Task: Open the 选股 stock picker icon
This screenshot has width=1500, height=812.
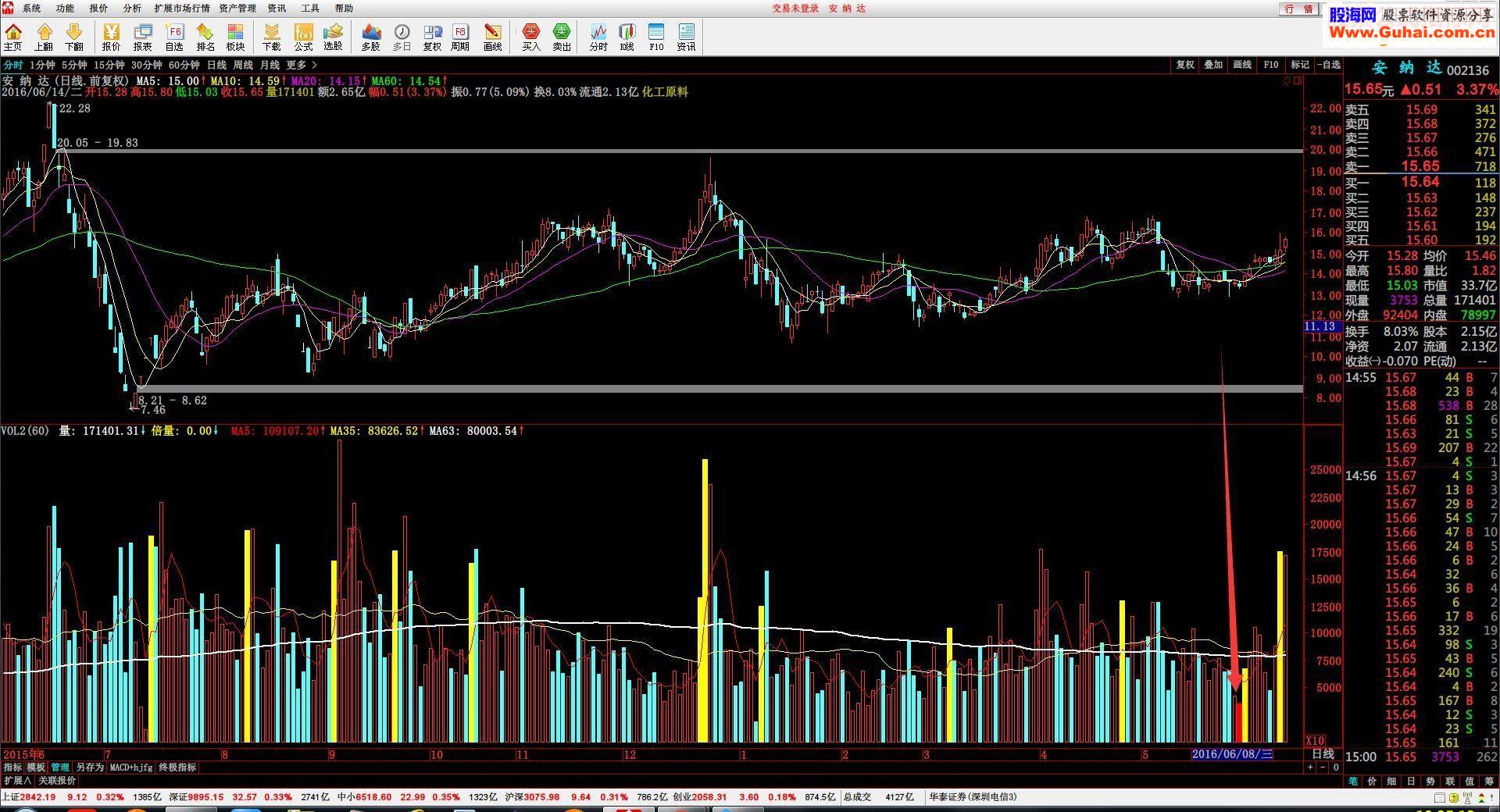Action: (334, 37)
